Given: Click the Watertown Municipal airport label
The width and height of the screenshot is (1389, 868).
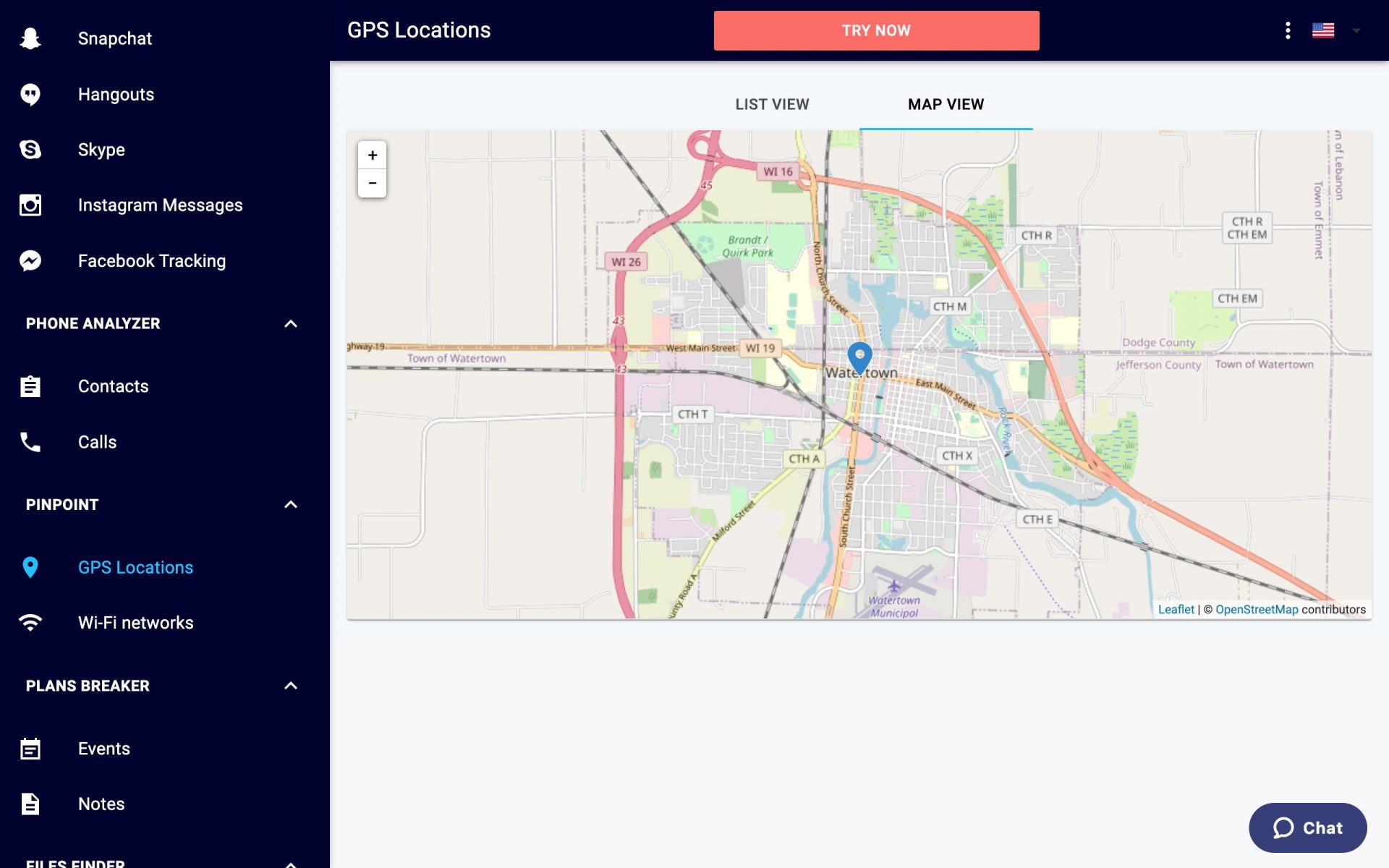Looking at the screenshot, I should (894, 606).
